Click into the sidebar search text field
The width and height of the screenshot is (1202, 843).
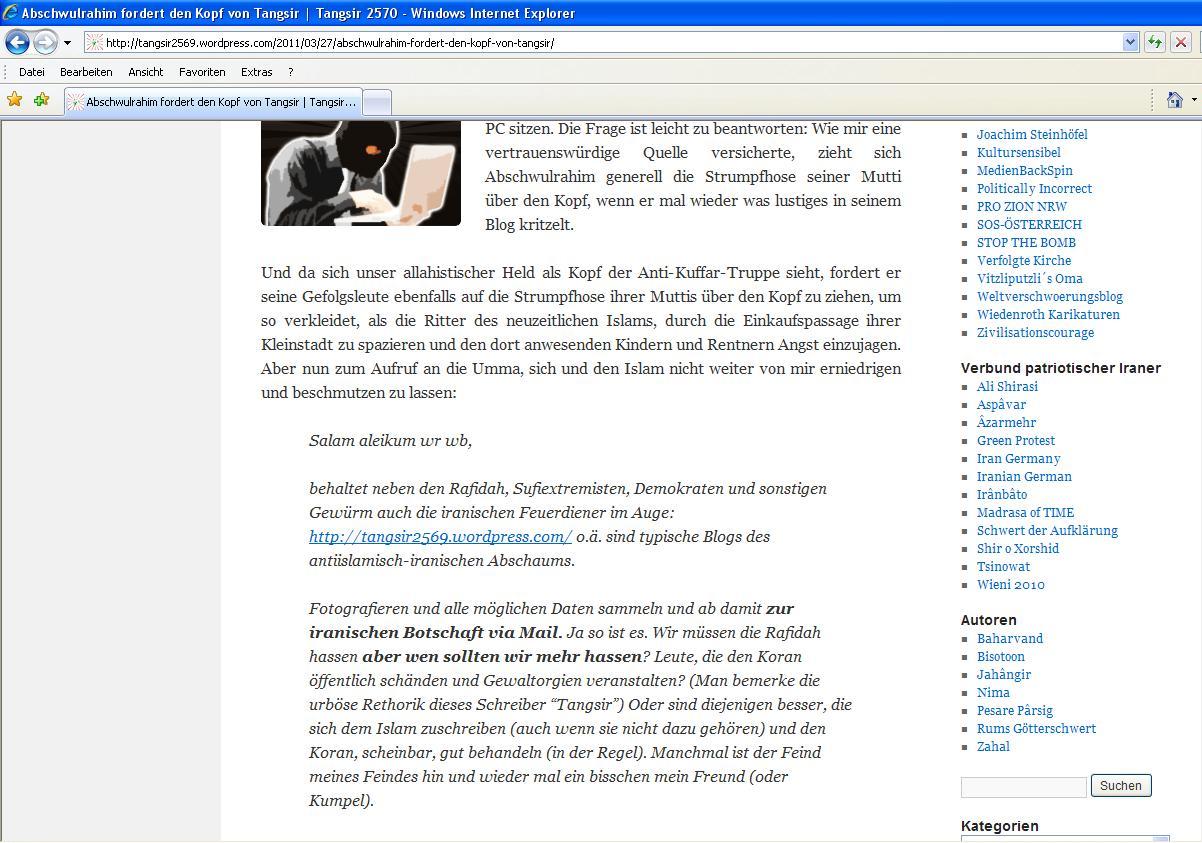1023,787
